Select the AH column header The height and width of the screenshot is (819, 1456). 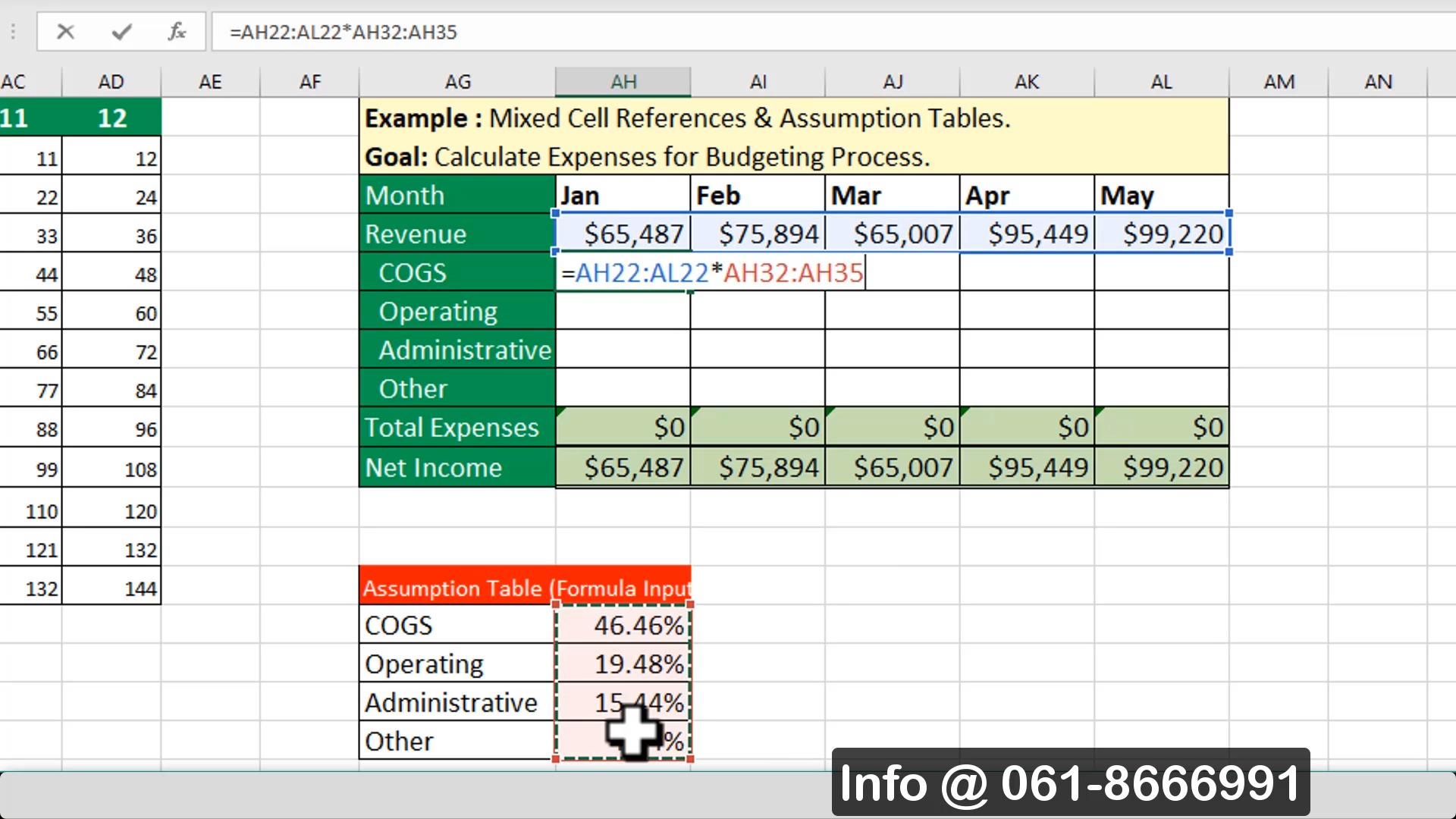623,82
